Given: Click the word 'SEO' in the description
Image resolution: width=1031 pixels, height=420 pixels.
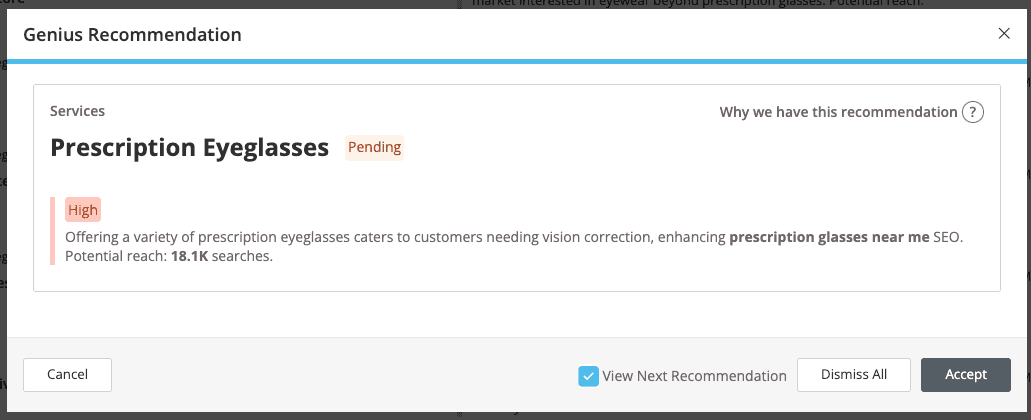Looking at the screenshot, I should point(946,238).
